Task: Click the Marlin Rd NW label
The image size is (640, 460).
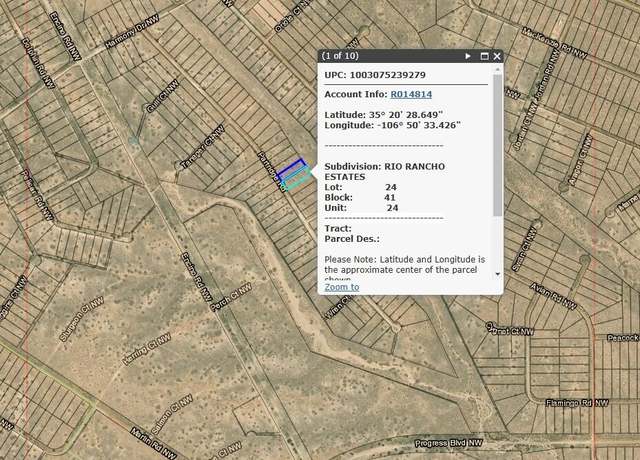Action: pyautogui.click(x=154, y=444)
